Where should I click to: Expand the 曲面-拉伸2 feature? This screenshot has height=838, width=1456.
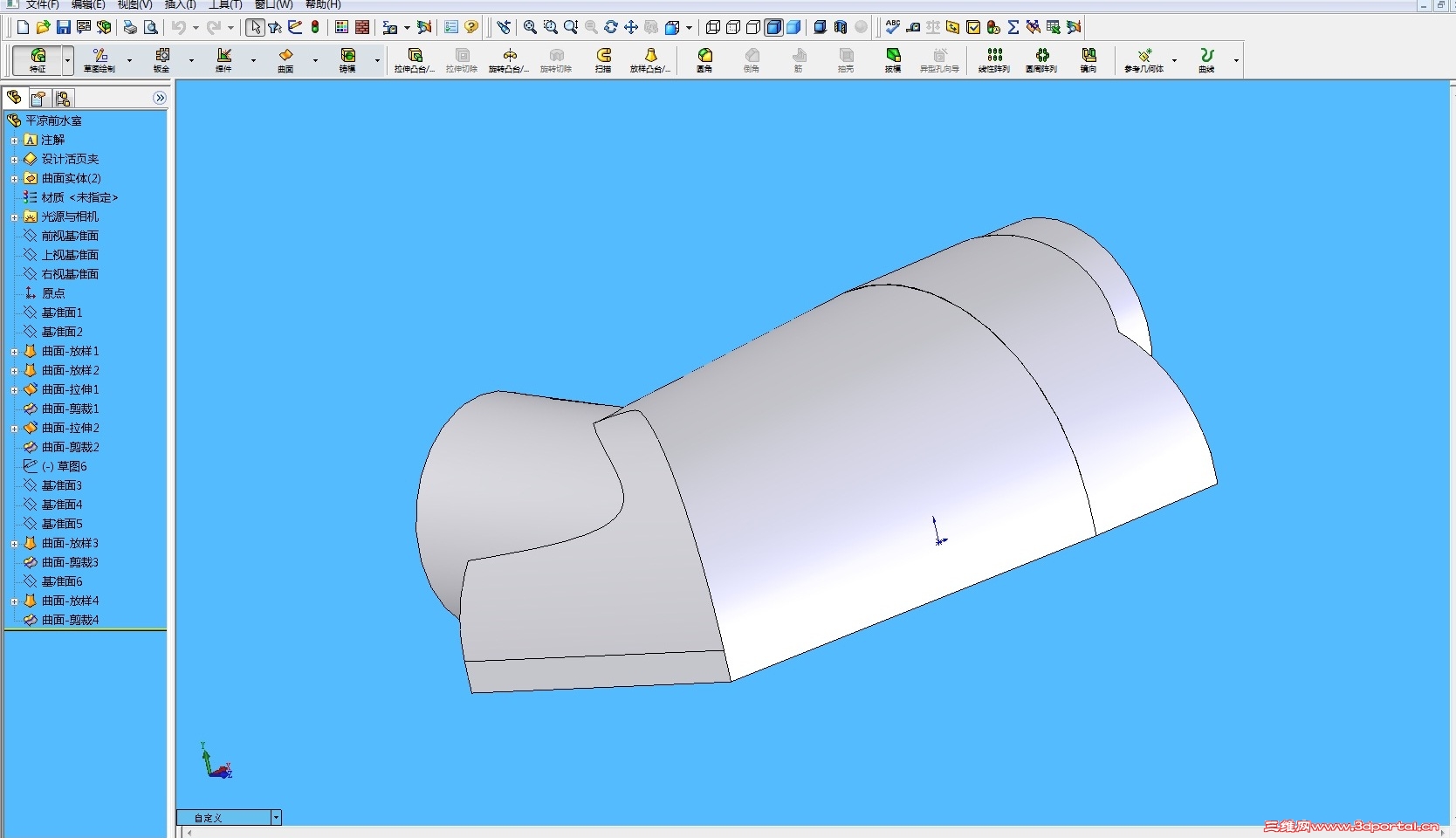14,429
